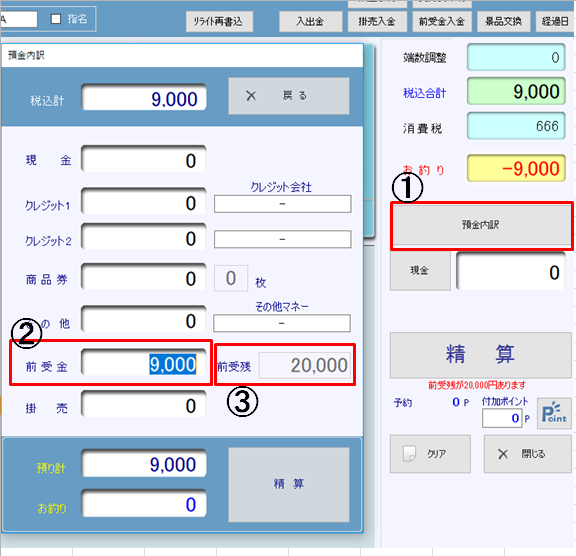Focus the 商品券 枚 count field
Viewport: 576px width, 556px height.
[x=231, y=278]
